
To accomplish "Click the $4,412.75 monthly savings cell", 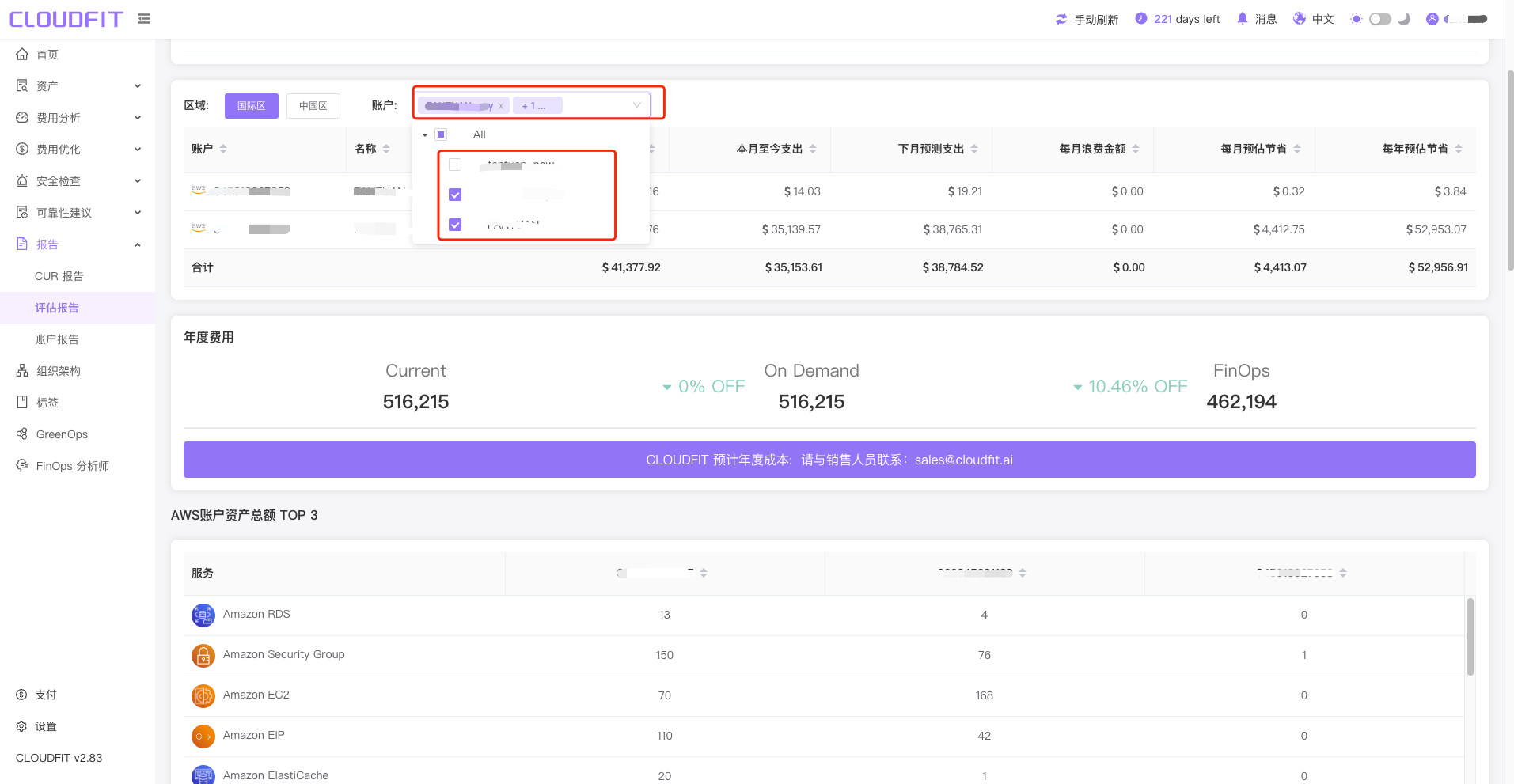I will [1279, 229].
